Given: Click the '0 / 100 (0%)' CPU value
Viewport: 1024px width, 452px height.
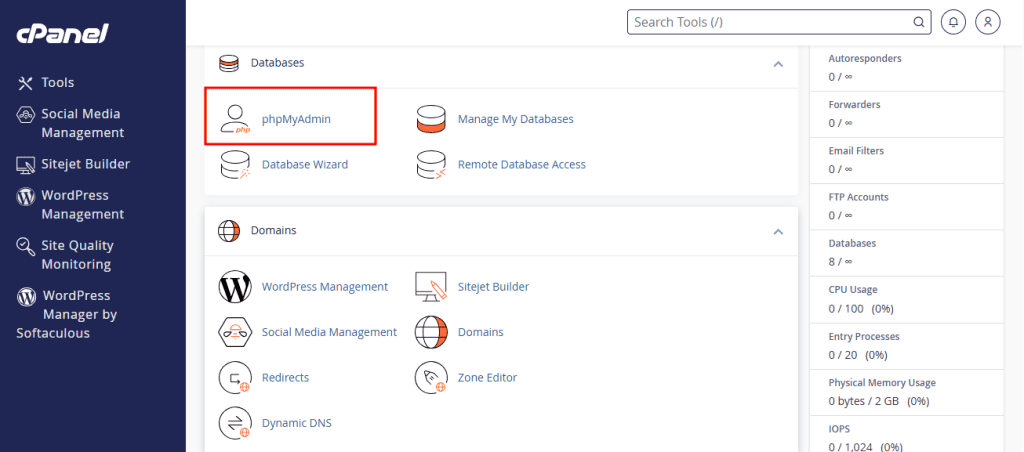Looking at the screenshot, I should click(861, 308).
